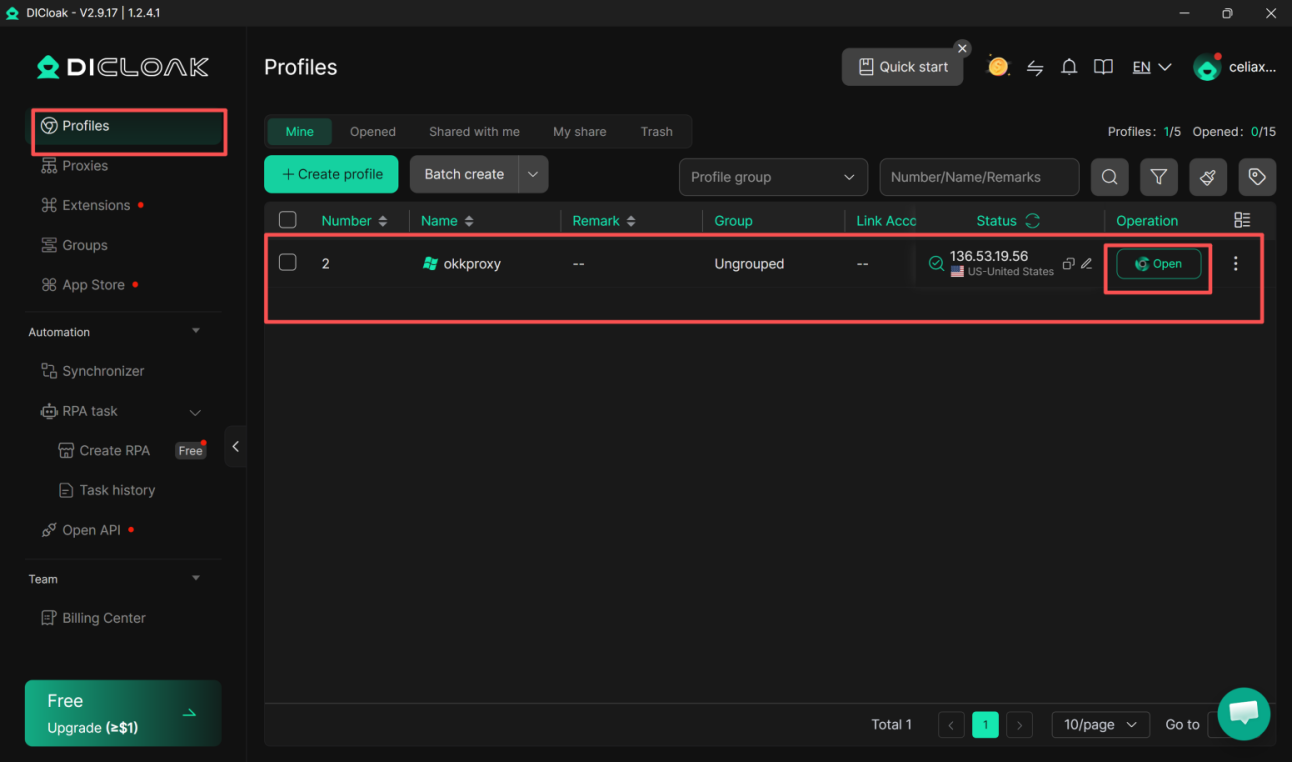Open Synchronizer under Automation
The width and height of the screenshot is (1293, 762).
pos(93,371)
